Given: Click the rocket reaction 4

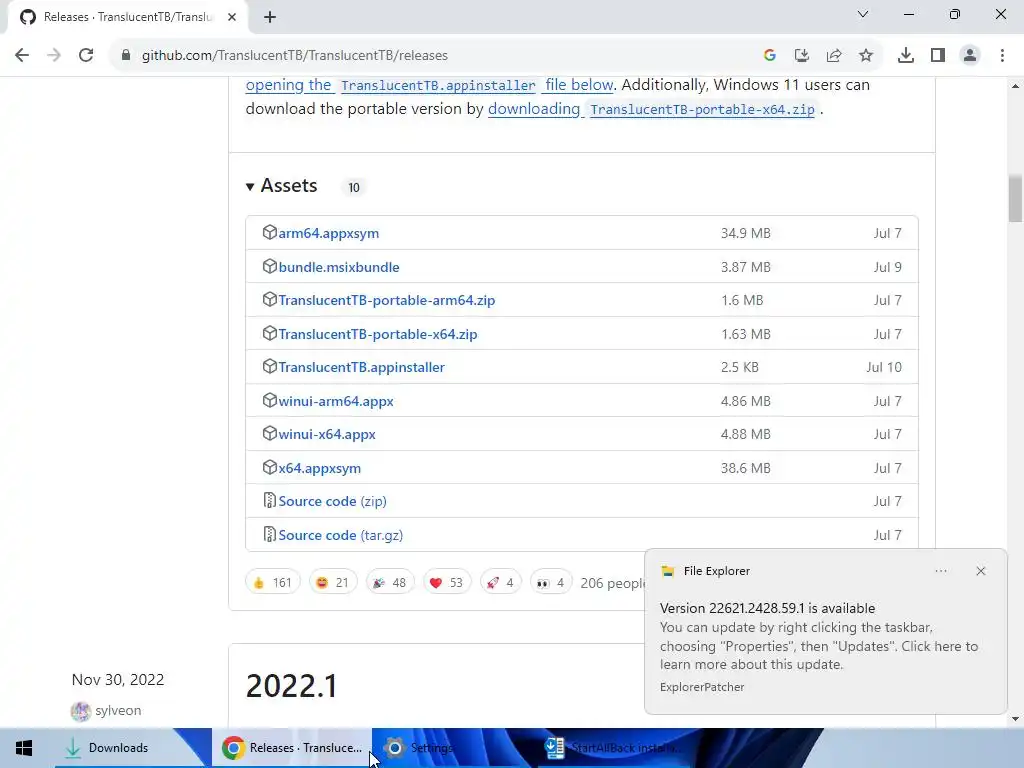Looking at the screenshot, I should coord(500,582).
